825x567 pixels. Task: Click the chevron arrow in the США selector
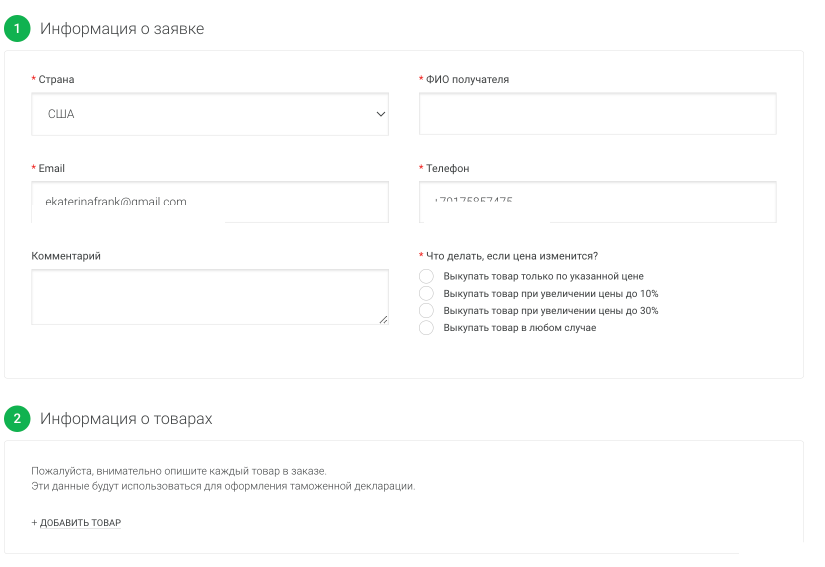pos(381,114)
